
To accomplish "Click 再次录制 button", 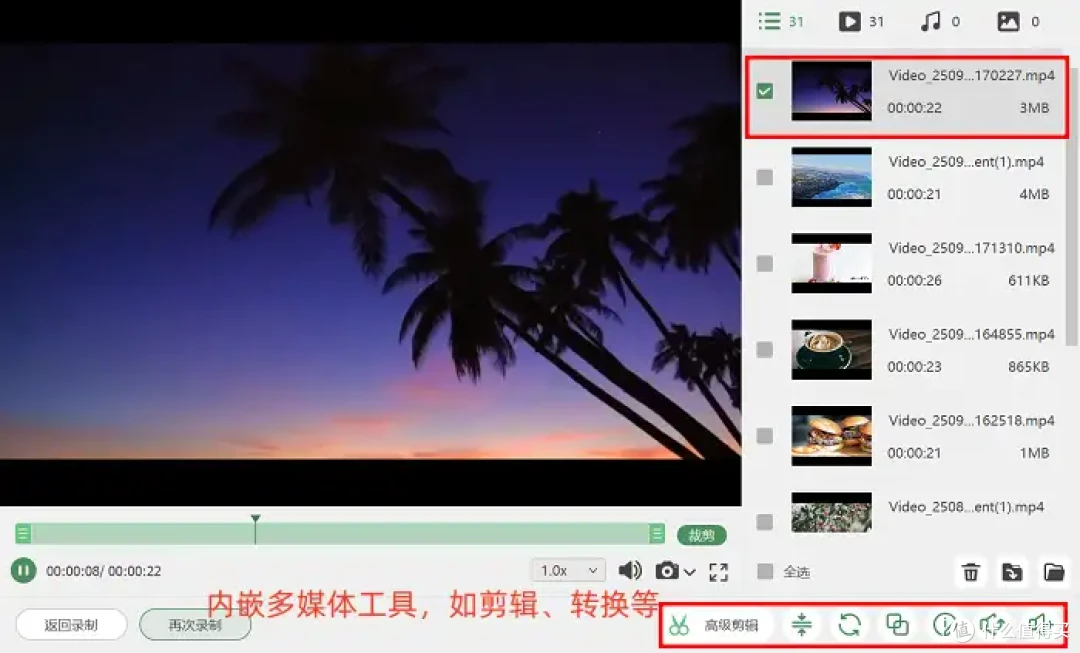I will pos(195,625).
